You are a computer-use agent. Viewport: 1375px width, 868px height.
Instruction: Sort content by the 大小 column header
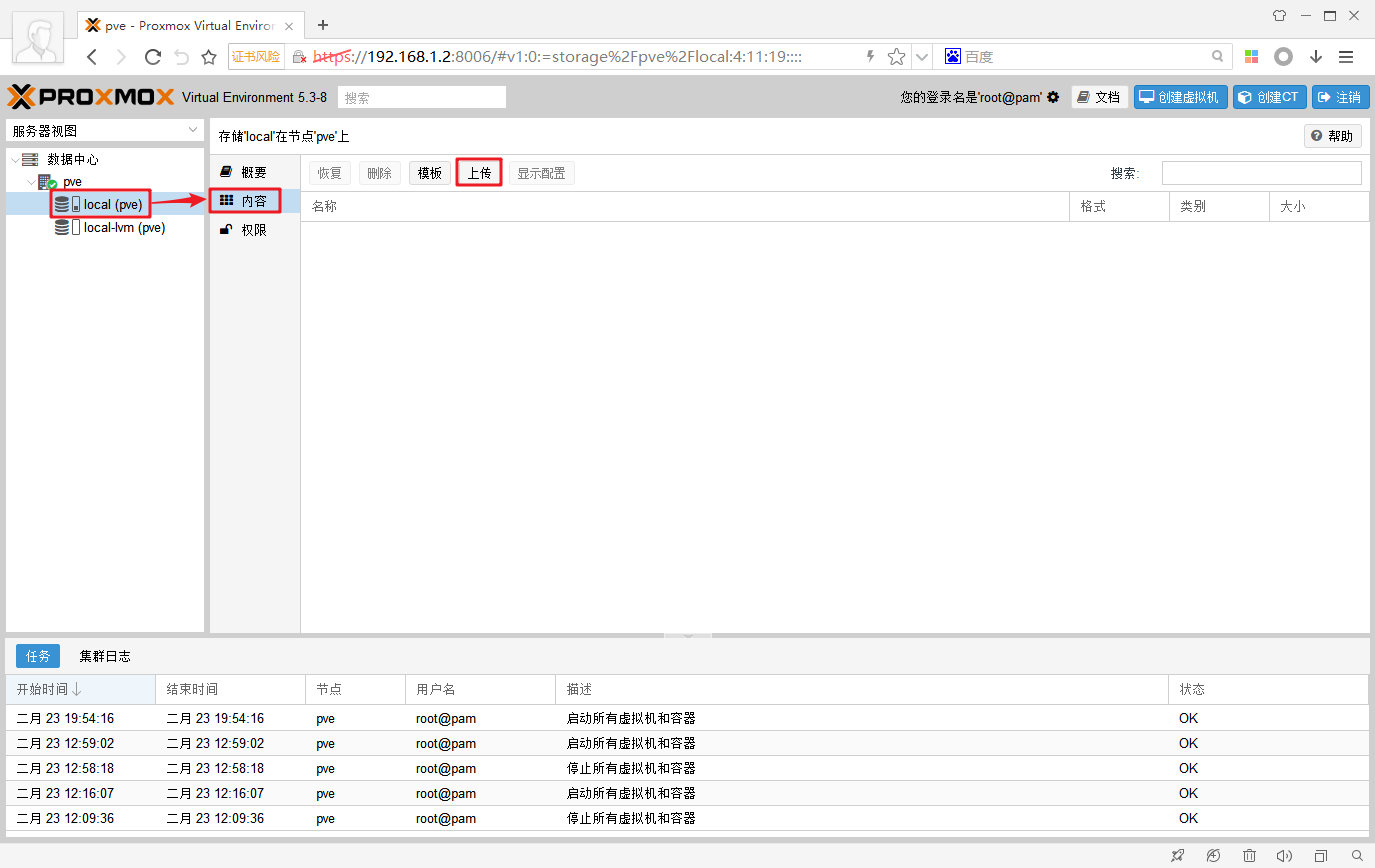point(1319,206)
